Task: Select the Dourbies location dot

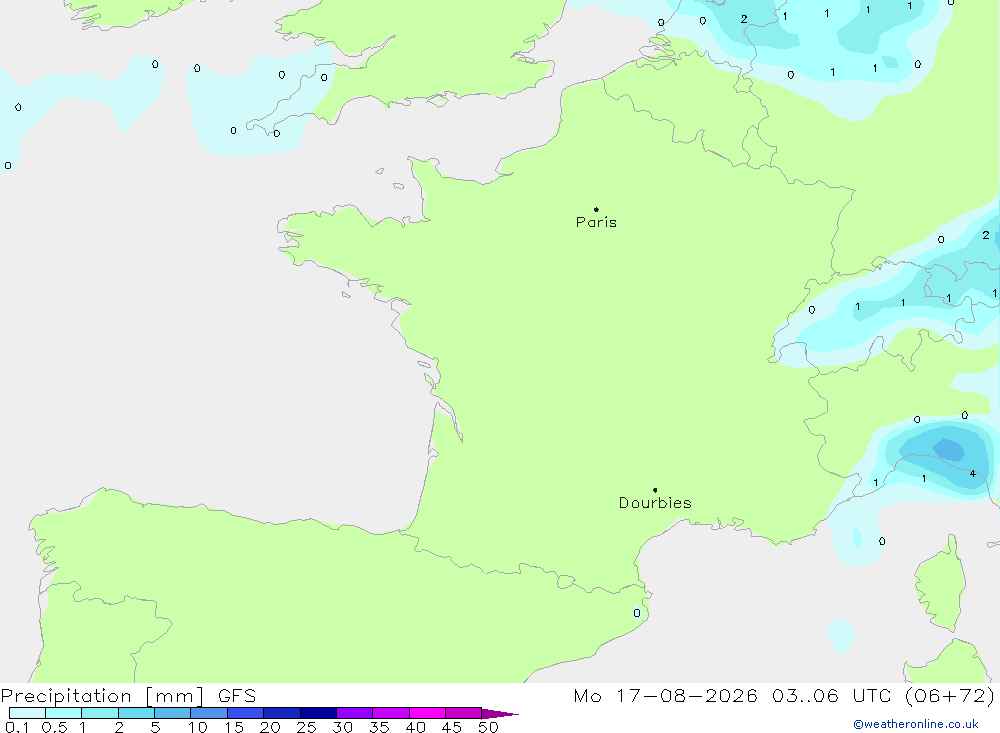Action: [655, 490]
